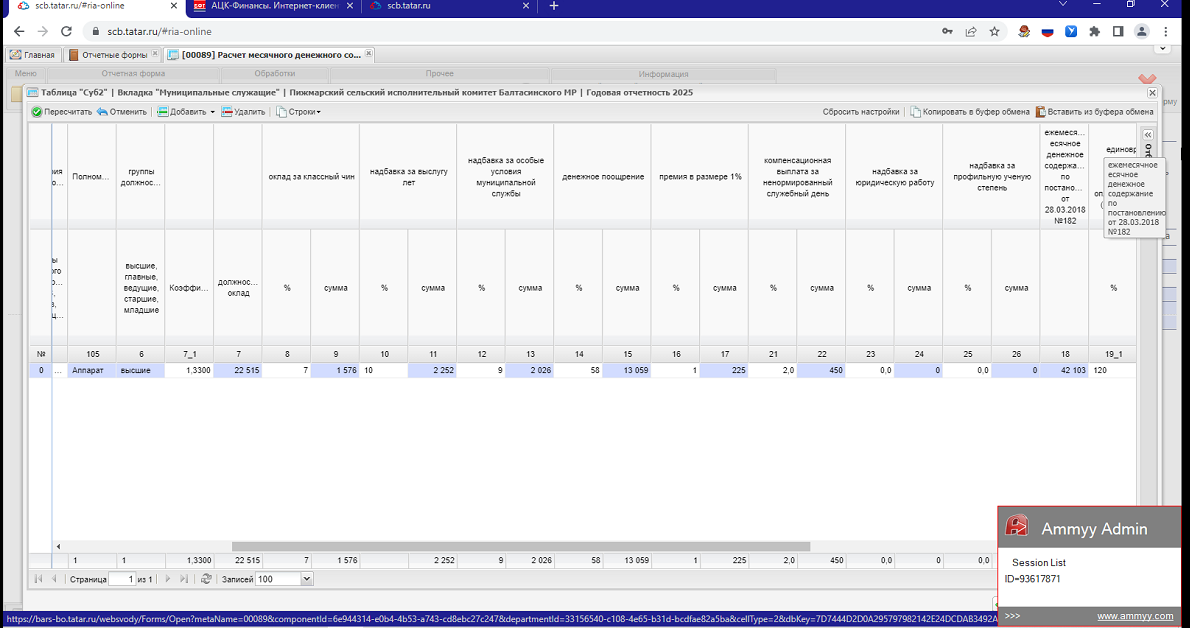Image resolution: width=1190 pixels, height=628 pixels.
Task: Select row number 0 in the table
Action: (x=41, y=371)
